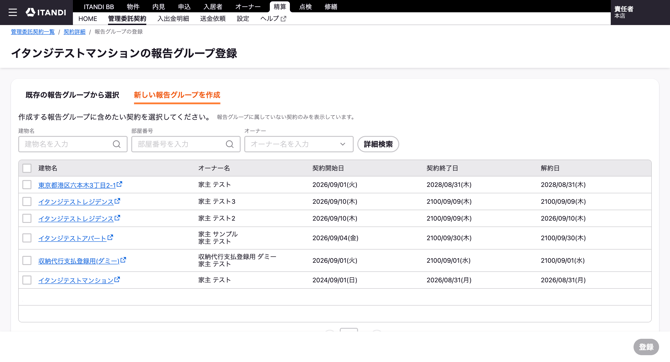Switch to 既存の報告グループから選択 tab
Screen dimensions: 670x362
point(72,95)
